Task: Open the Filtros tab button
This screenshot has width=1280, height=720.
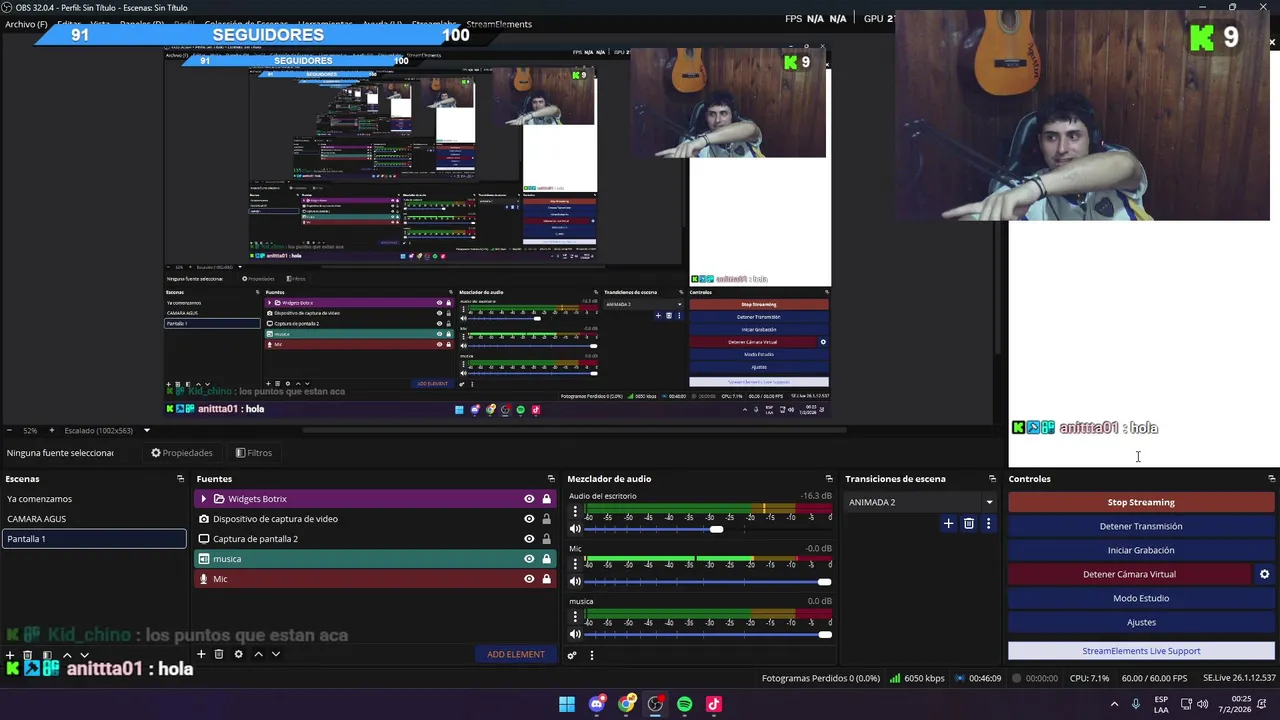Action: pyautogui.click(x=254, y=453)
